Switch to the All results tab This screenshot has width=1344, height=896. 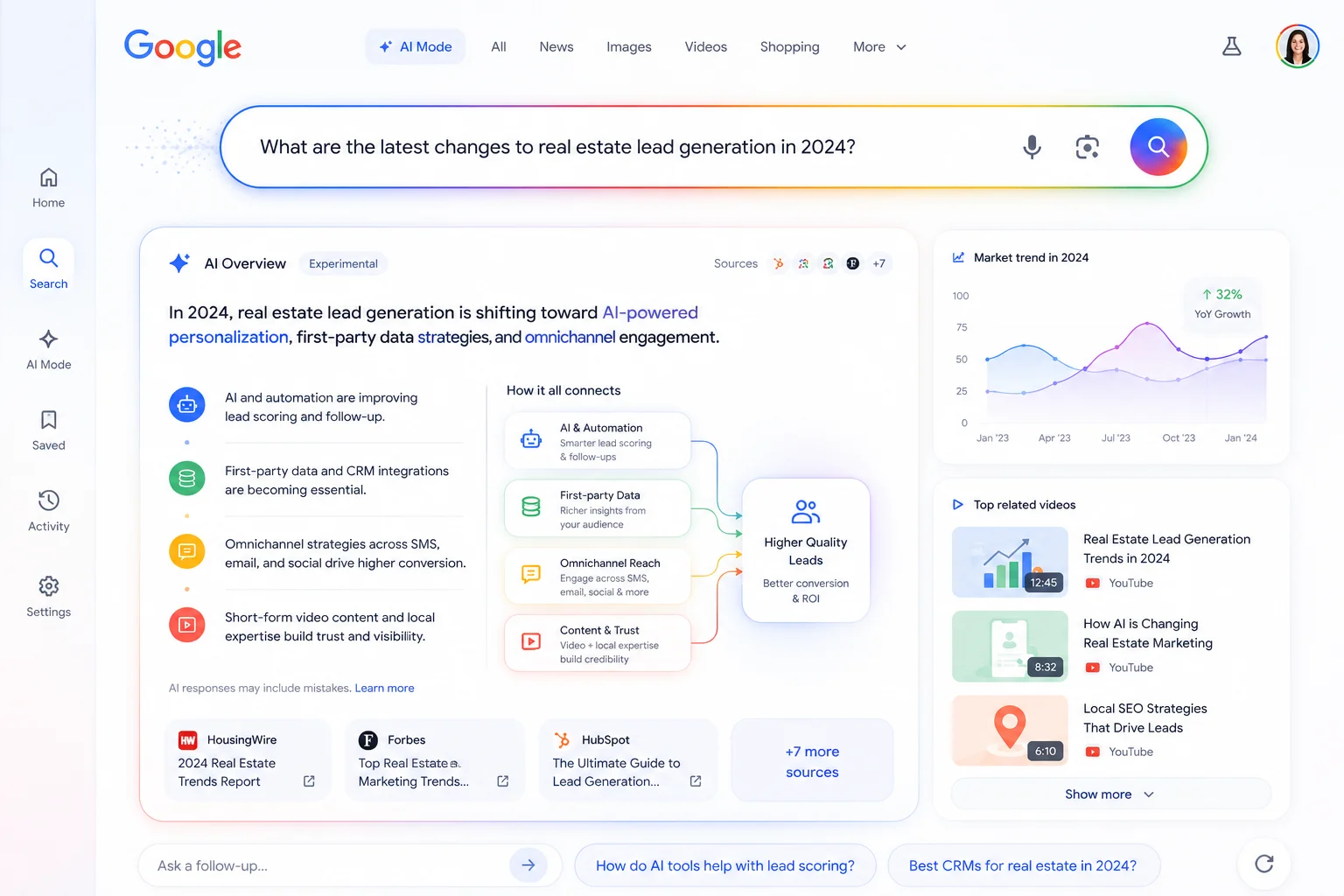click(499, 47)
